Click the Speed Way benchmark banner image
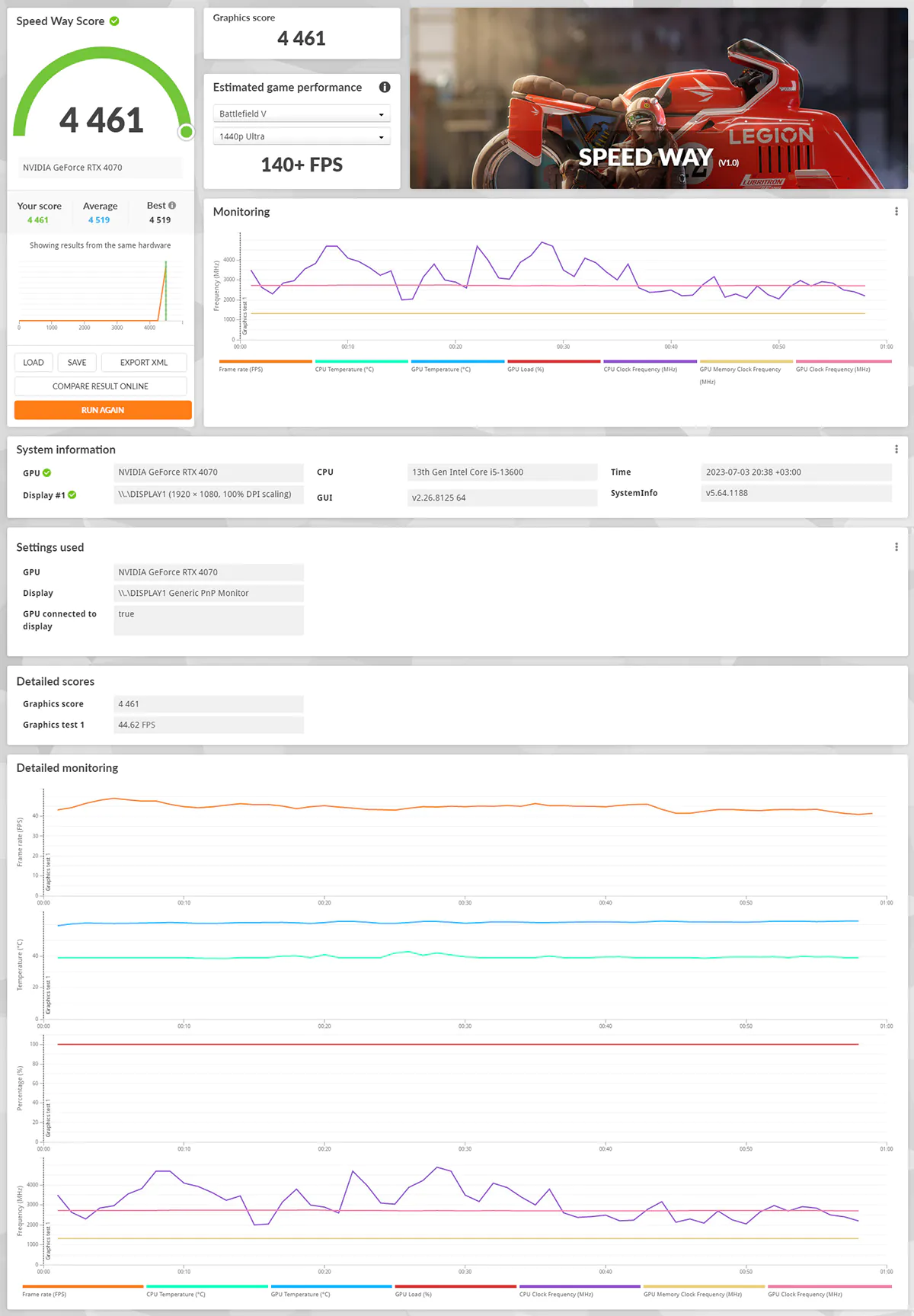914x1316 pixels. 659,98
